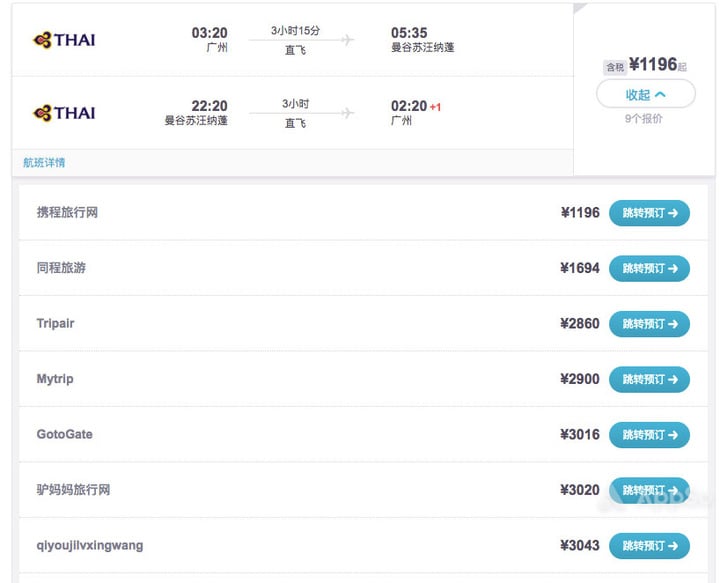Click the 含税 tax-included badge

pyautogui.click(x=615, y=67)
